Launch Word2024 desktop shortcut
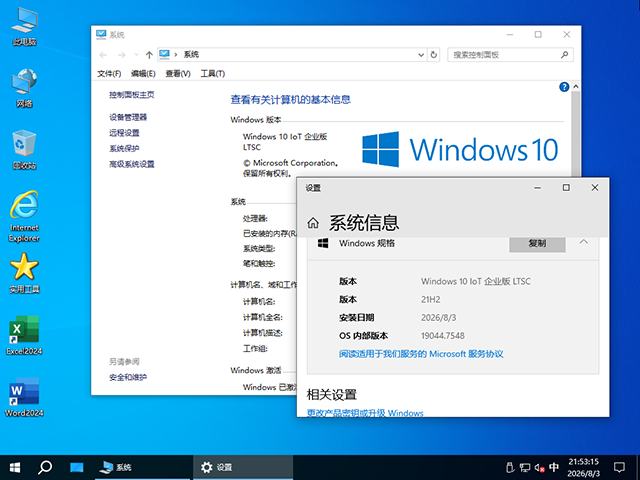 (x=24, y=397)
